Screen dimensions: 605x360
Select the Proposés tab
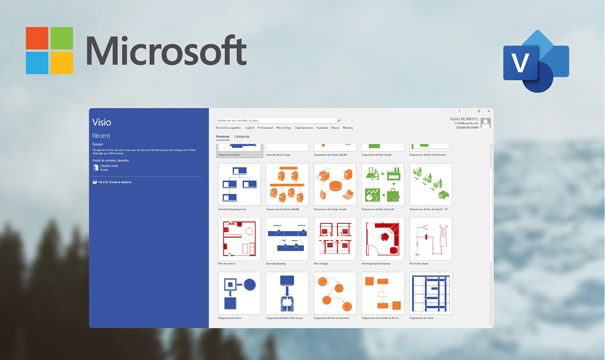tap(223, 137)
